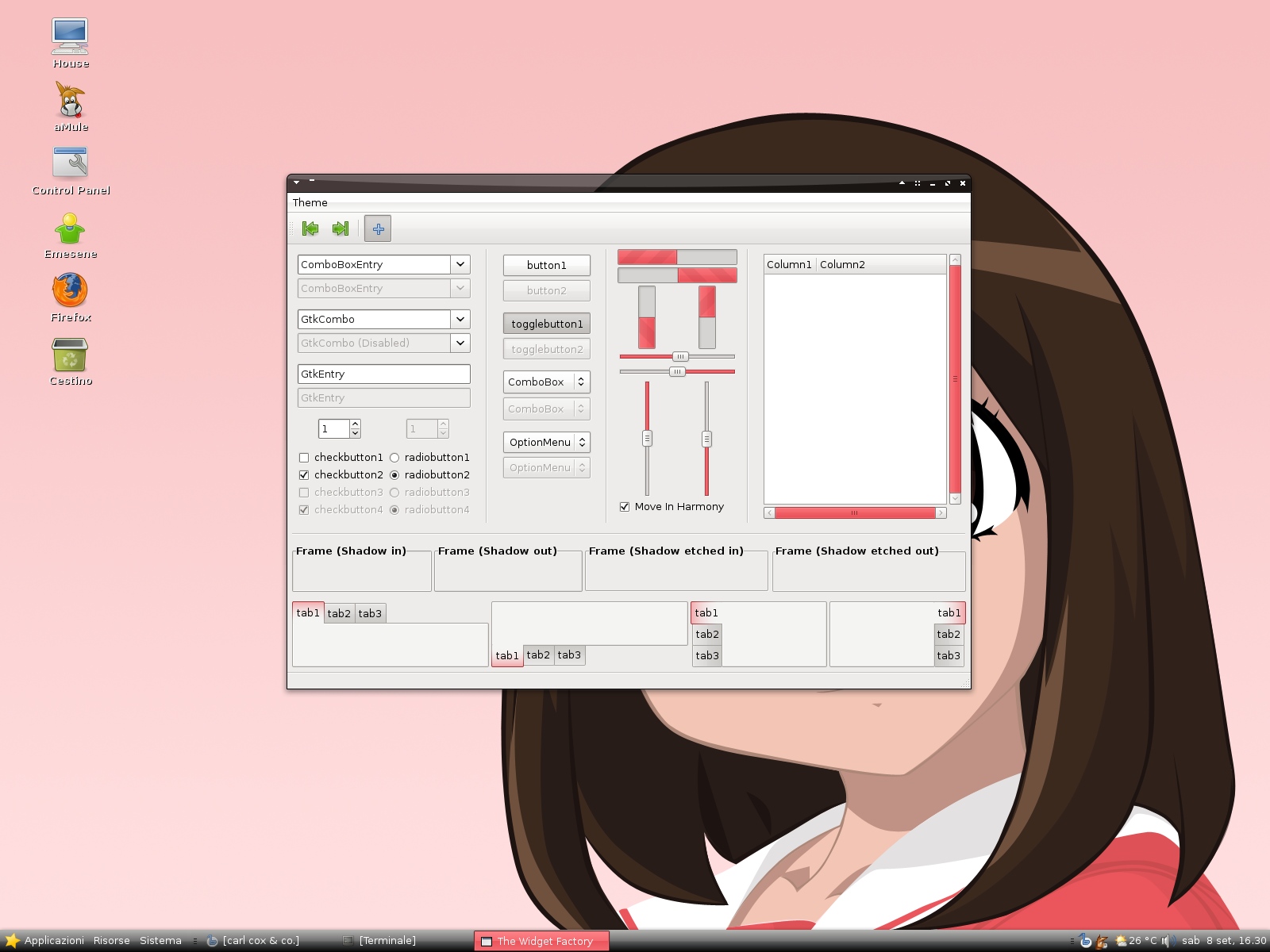Click The Widget Factory taskbar button
This screenshot has height=952, width=1270.
(x=541, y=941)
